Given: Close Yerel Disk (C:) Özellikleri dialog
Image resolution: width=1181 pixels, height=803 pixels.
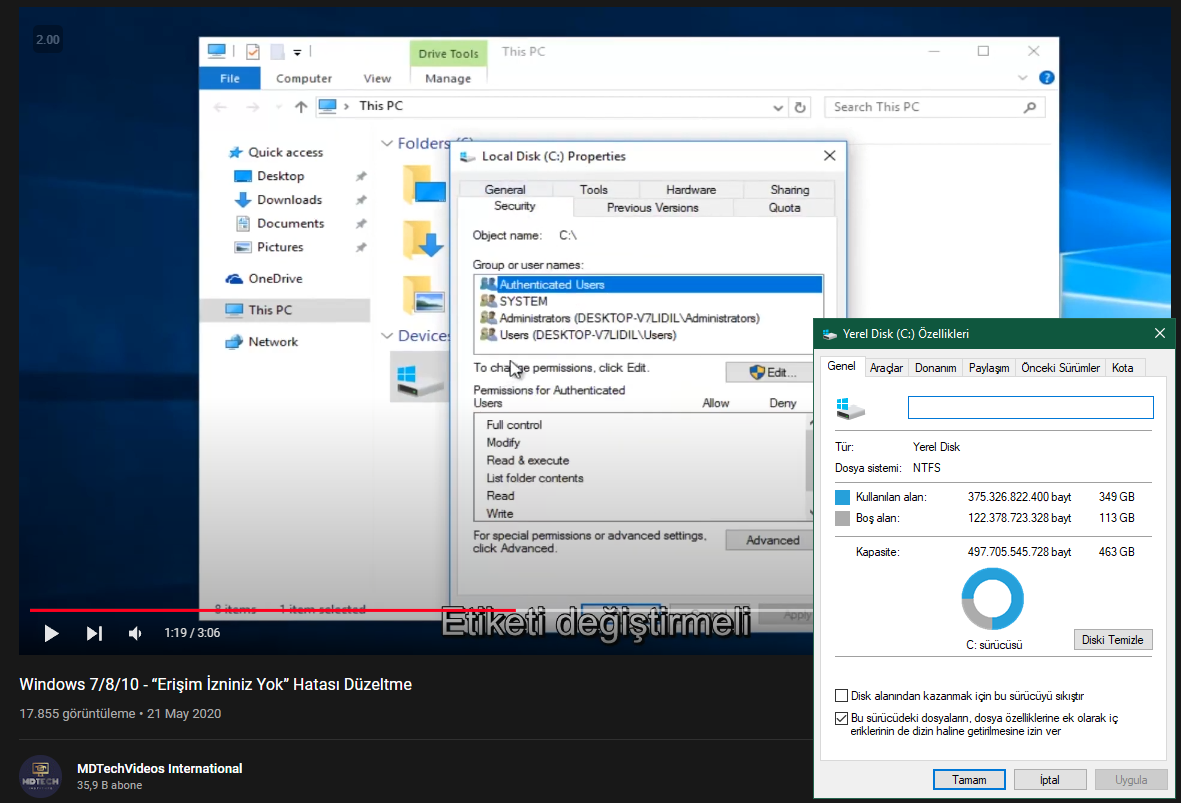Looking at the screenshot, I should (x=1160, y=333).
